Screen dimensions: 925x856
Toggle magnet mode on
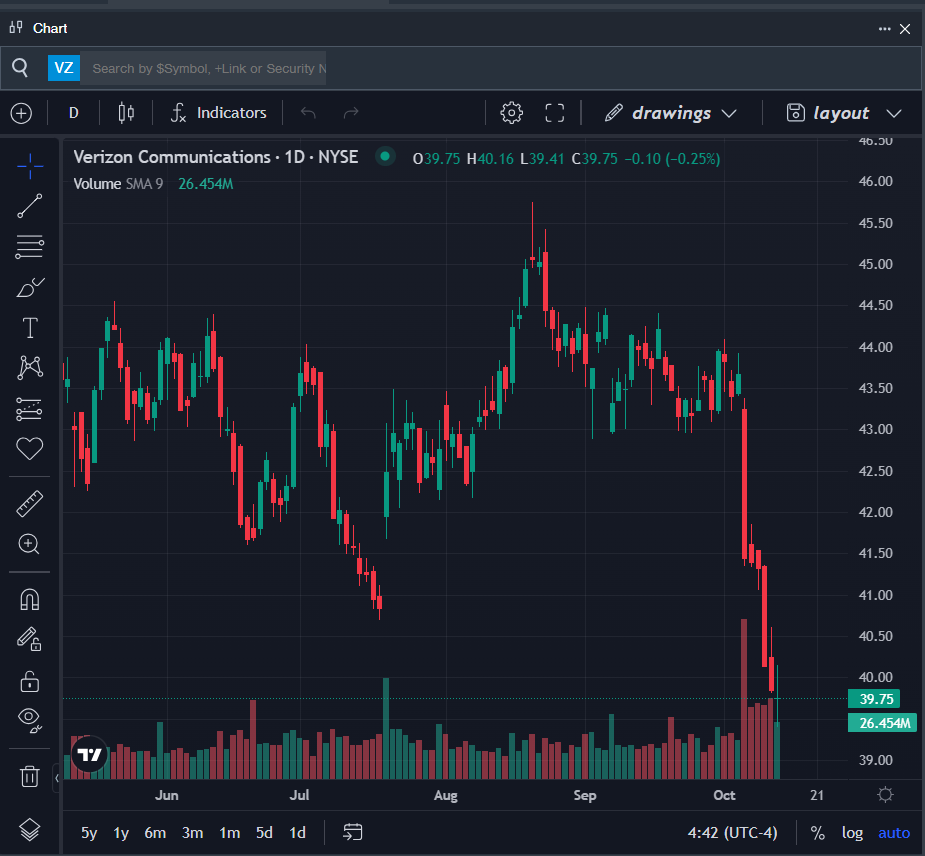[30, 599]
